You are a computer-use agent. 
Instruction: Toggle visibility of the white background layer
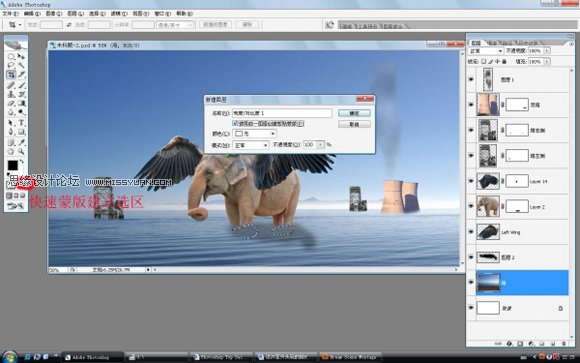coord(471,308)
